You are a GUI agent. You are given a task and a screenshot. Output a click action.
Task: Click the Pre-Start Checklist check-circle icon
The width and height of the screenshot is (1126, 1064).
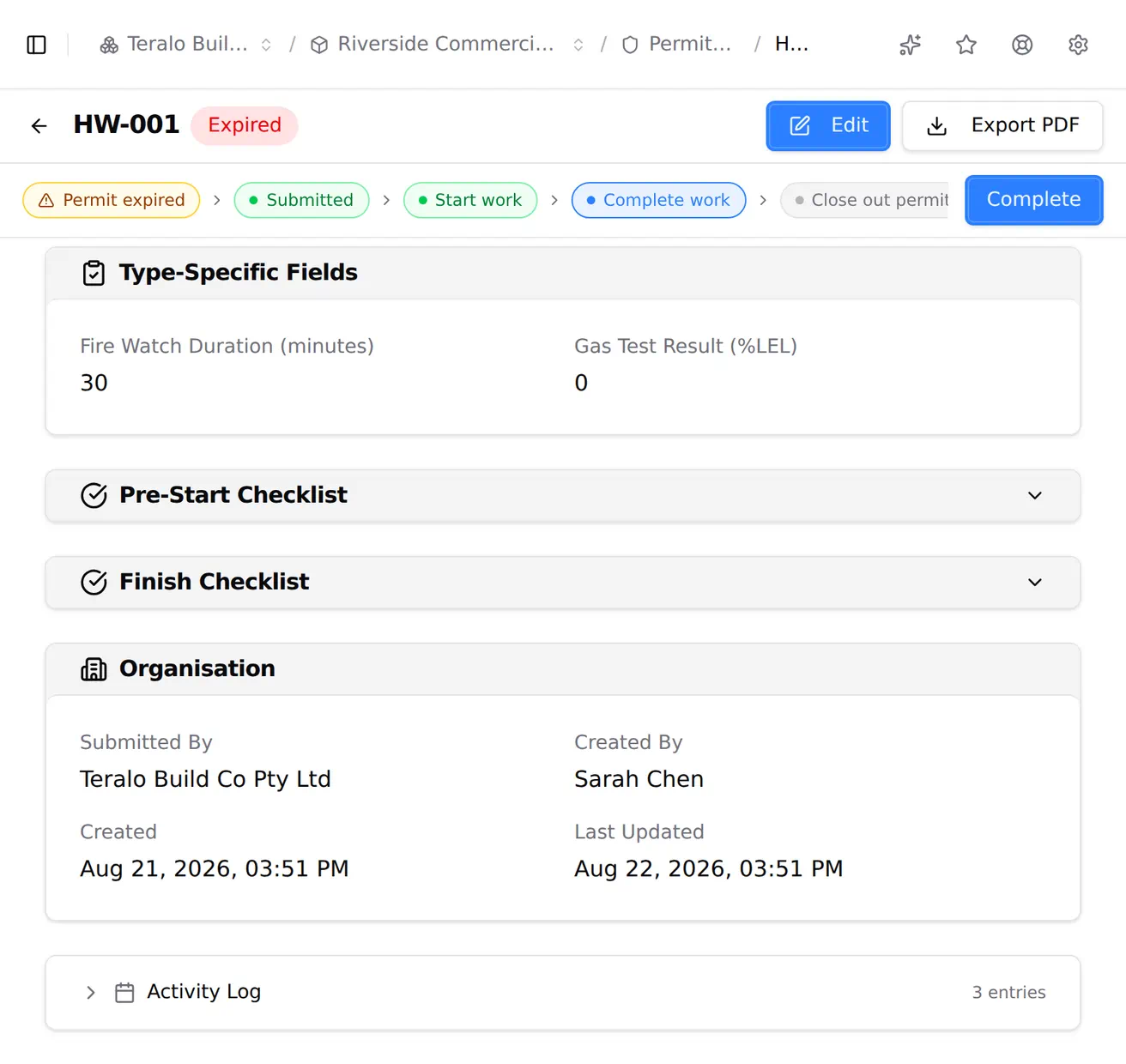94,495
